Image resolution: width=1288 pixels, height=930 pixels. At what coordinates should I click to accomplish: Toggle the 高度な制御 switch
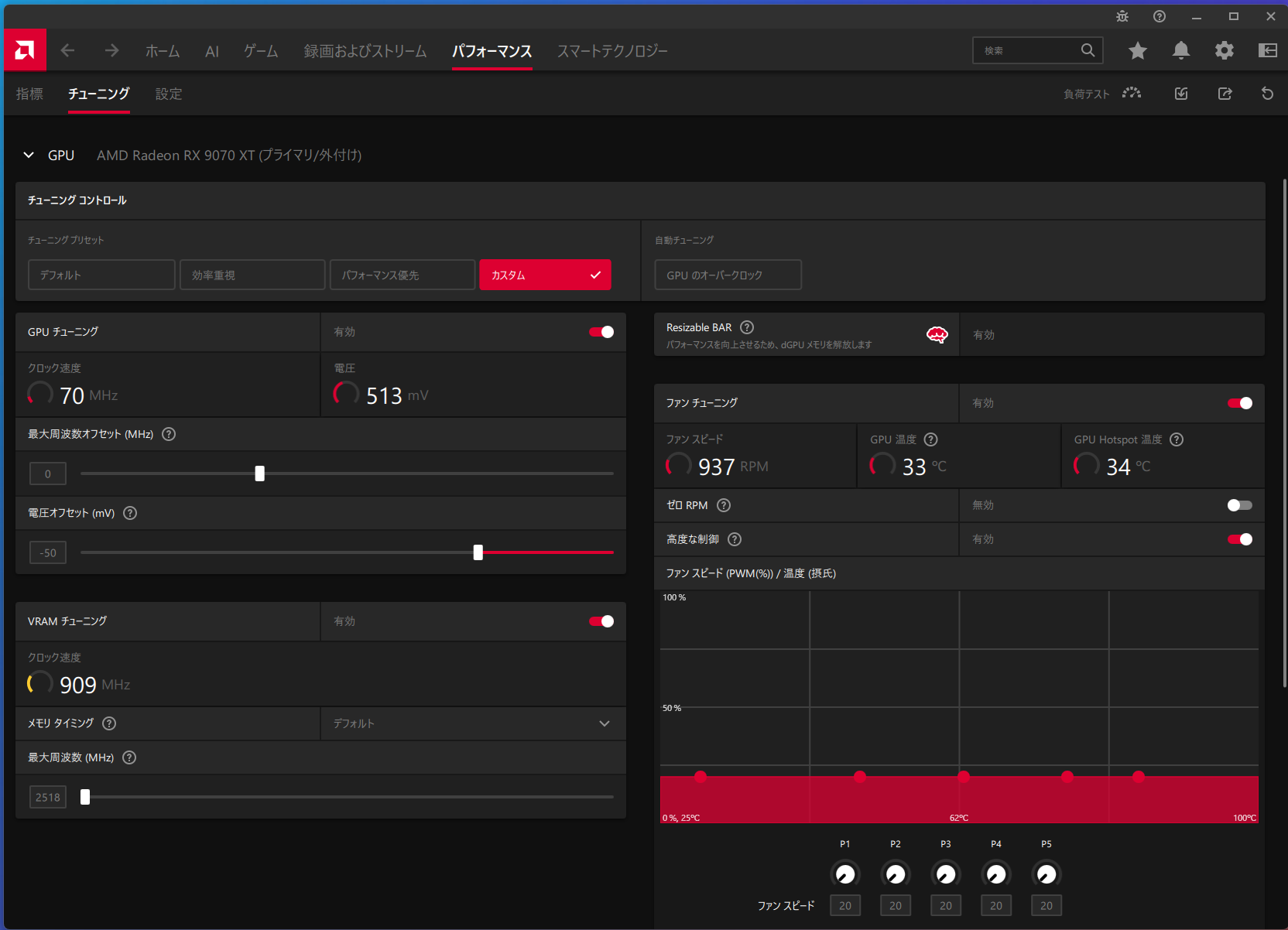(1240, 539)
